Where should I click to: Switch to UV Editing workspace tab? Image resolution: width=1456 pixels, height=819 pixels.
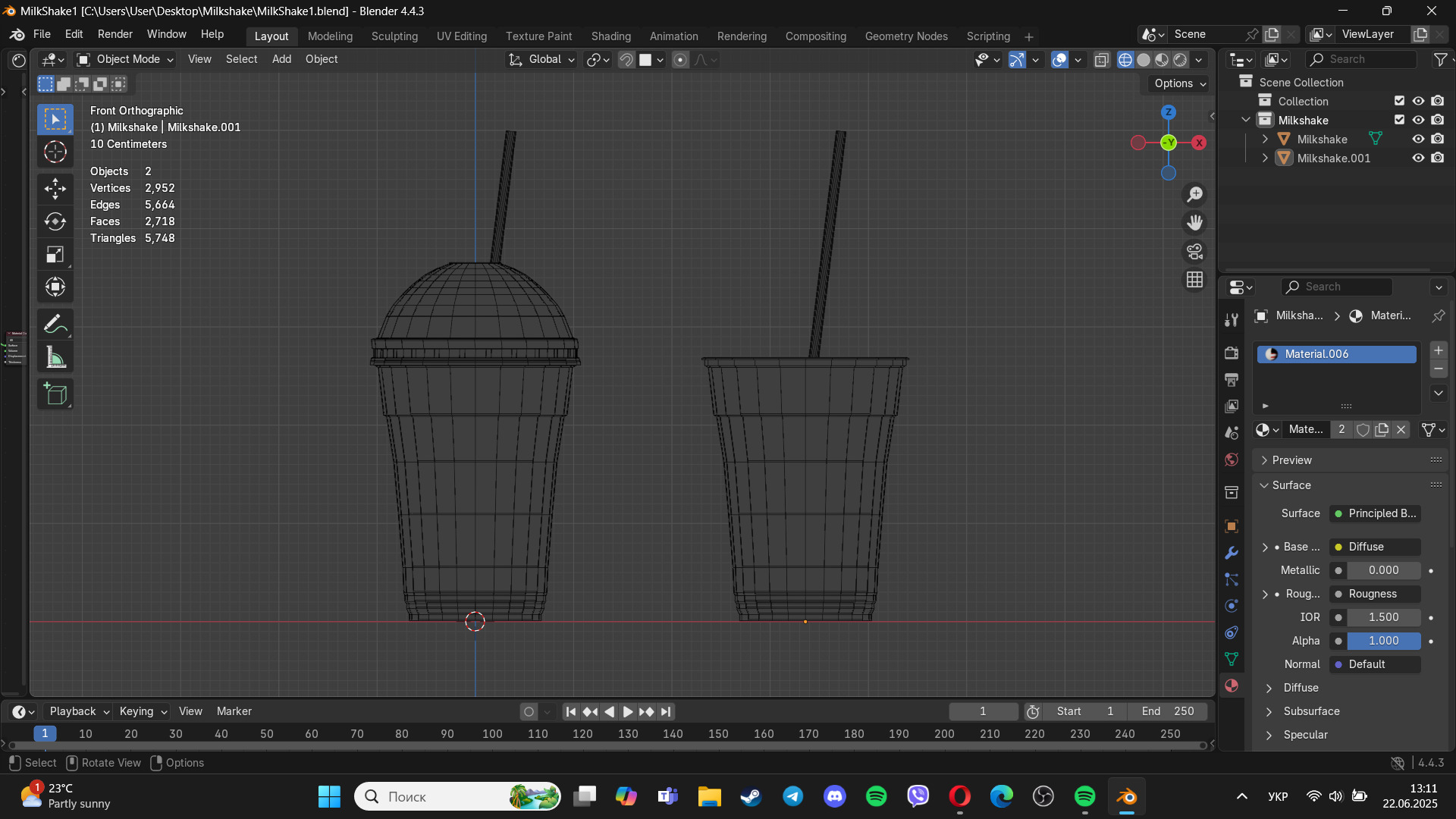click(x=462, y=36)
